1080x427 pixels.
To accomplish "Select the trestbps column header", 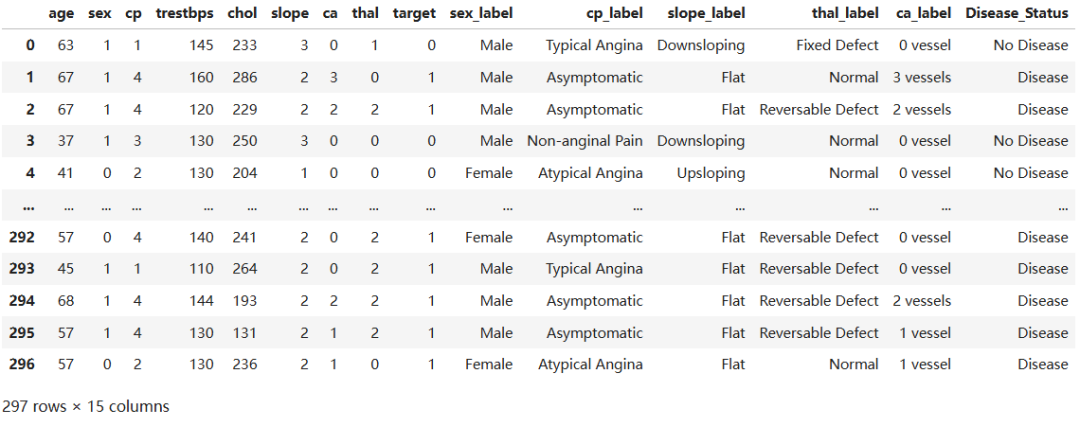I will pos(185,14).
